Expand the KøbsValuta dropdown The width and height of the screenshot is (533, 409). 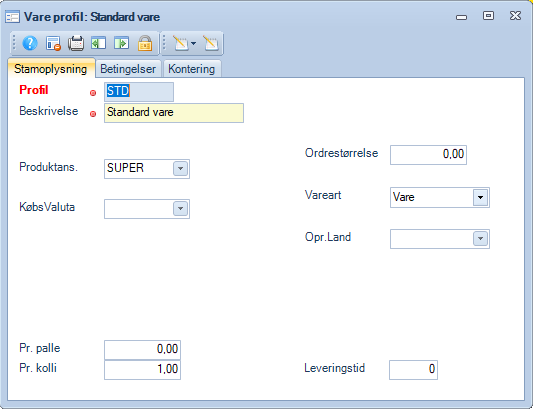coord(180,209)
